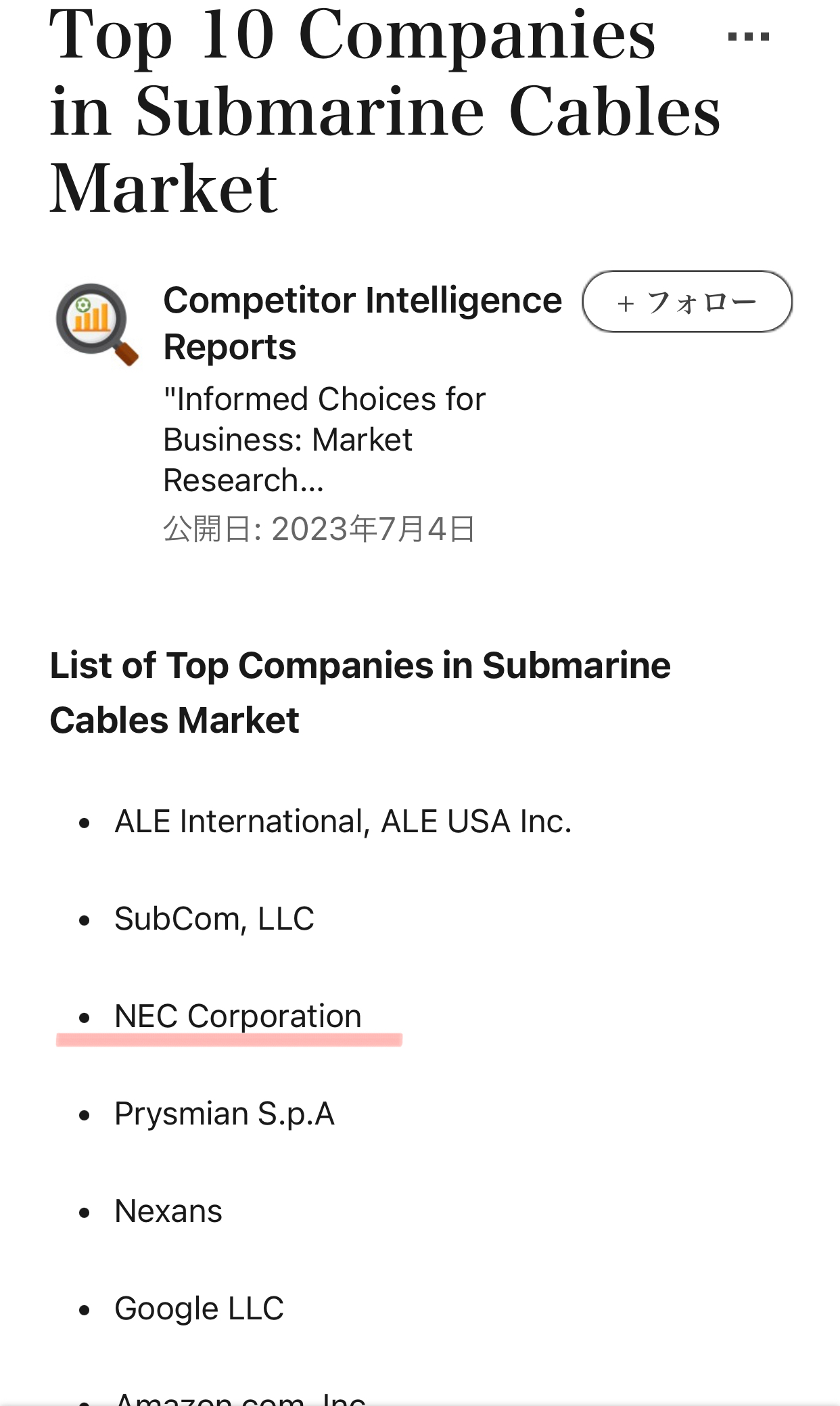The image size is (840, 1406).
Task: Click the highlighted NEC Corporation entry
Action: pos(238,1016)
